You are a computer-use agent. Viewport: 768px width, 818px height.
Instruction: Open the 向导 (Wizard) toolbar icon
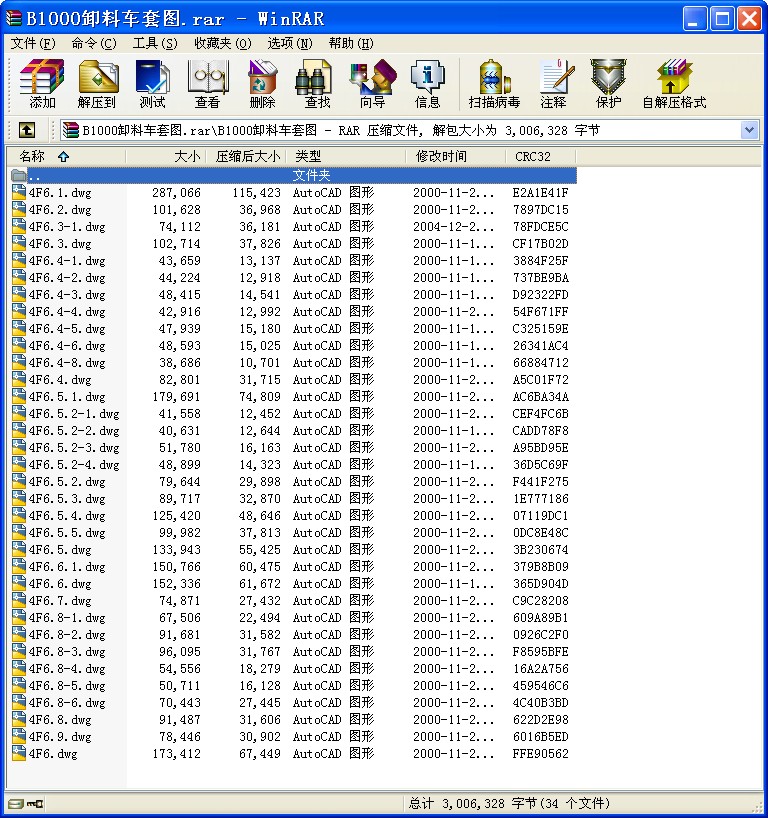click(373, 77)
